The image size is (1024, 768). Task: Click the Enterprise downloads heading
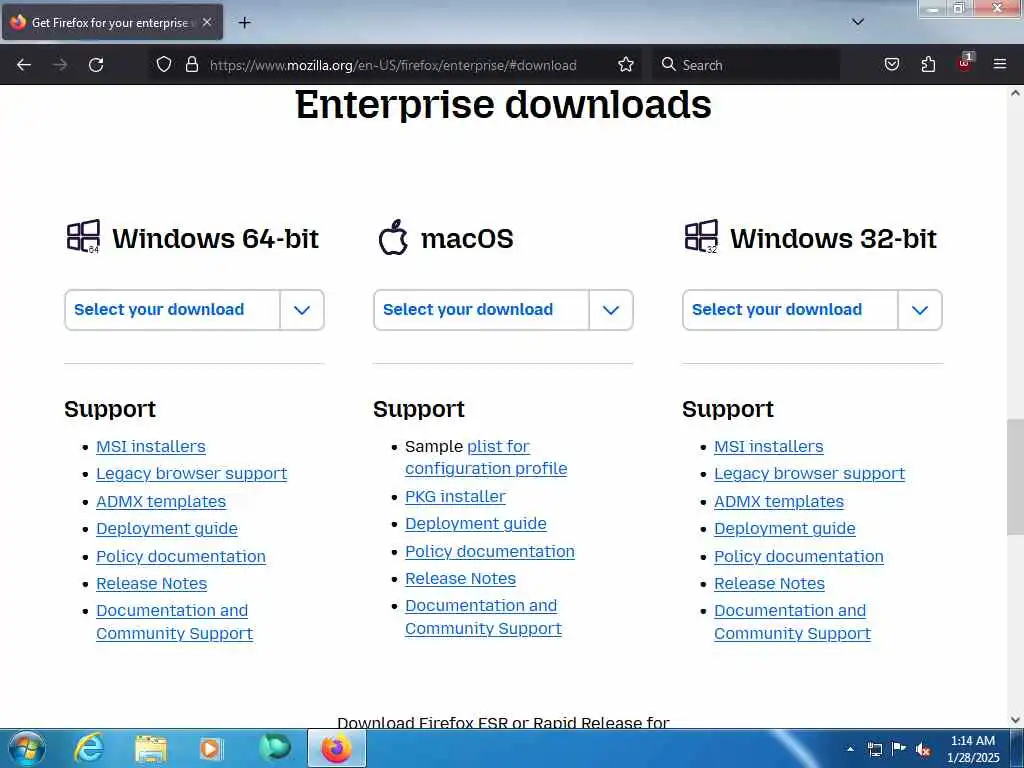504,104
